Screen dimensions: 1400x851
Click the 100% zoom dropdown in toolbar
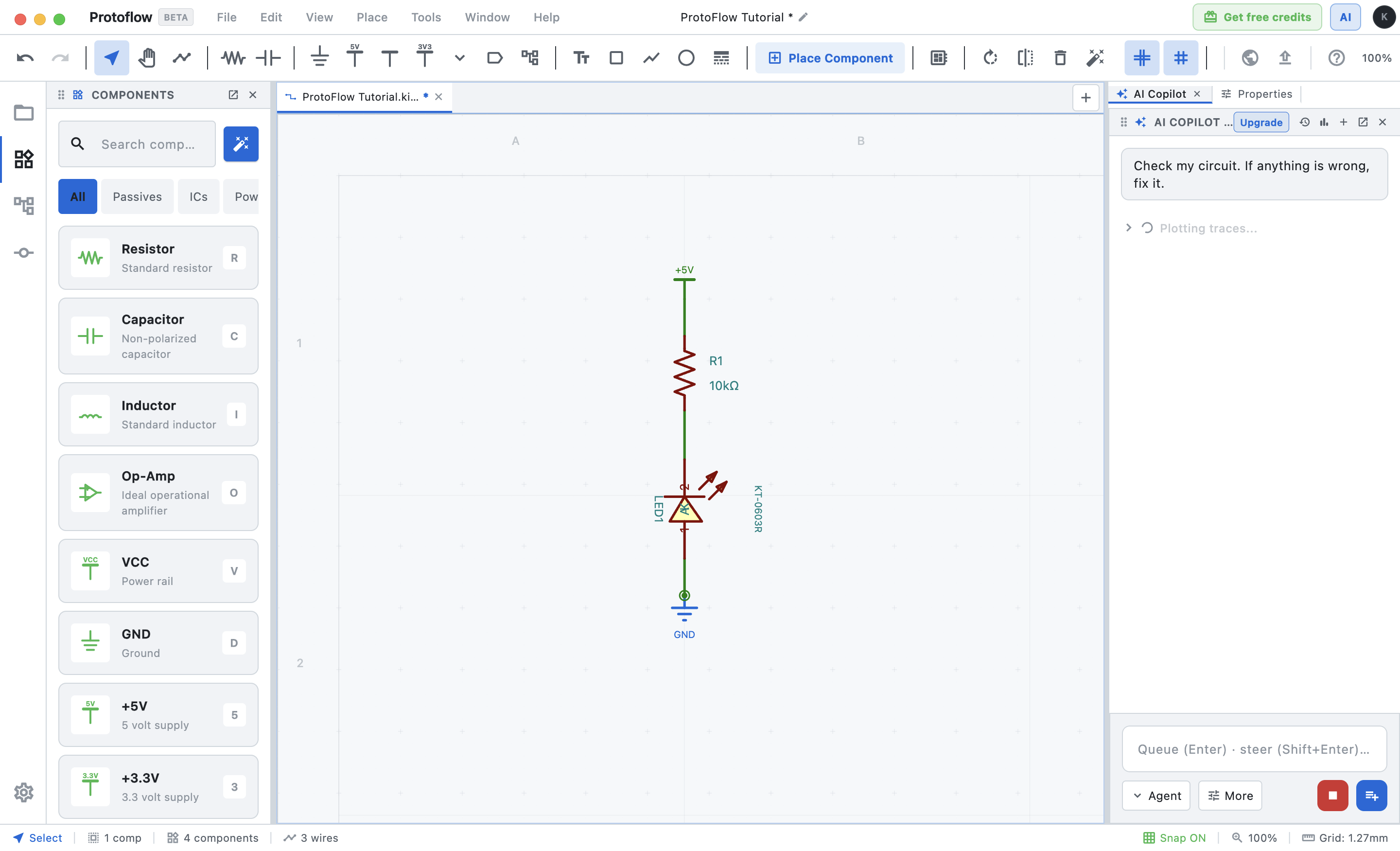point(1376,58)
